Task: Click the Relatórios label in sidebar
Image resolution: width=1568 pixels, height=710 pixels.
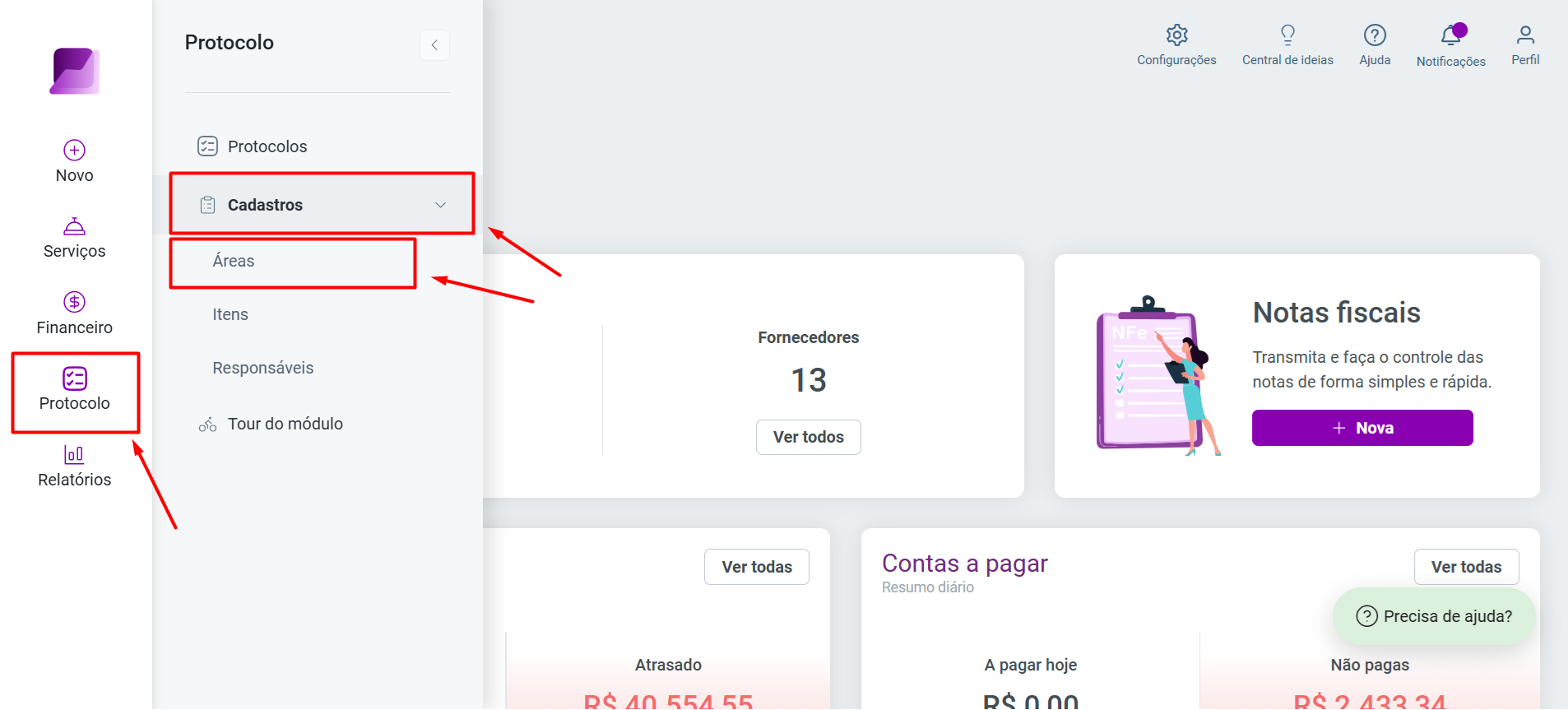Action: point(75,480)
